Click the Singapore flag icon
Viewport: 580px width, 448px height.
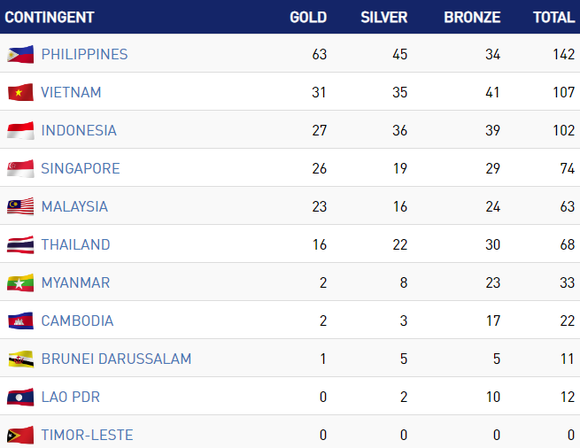21,169
